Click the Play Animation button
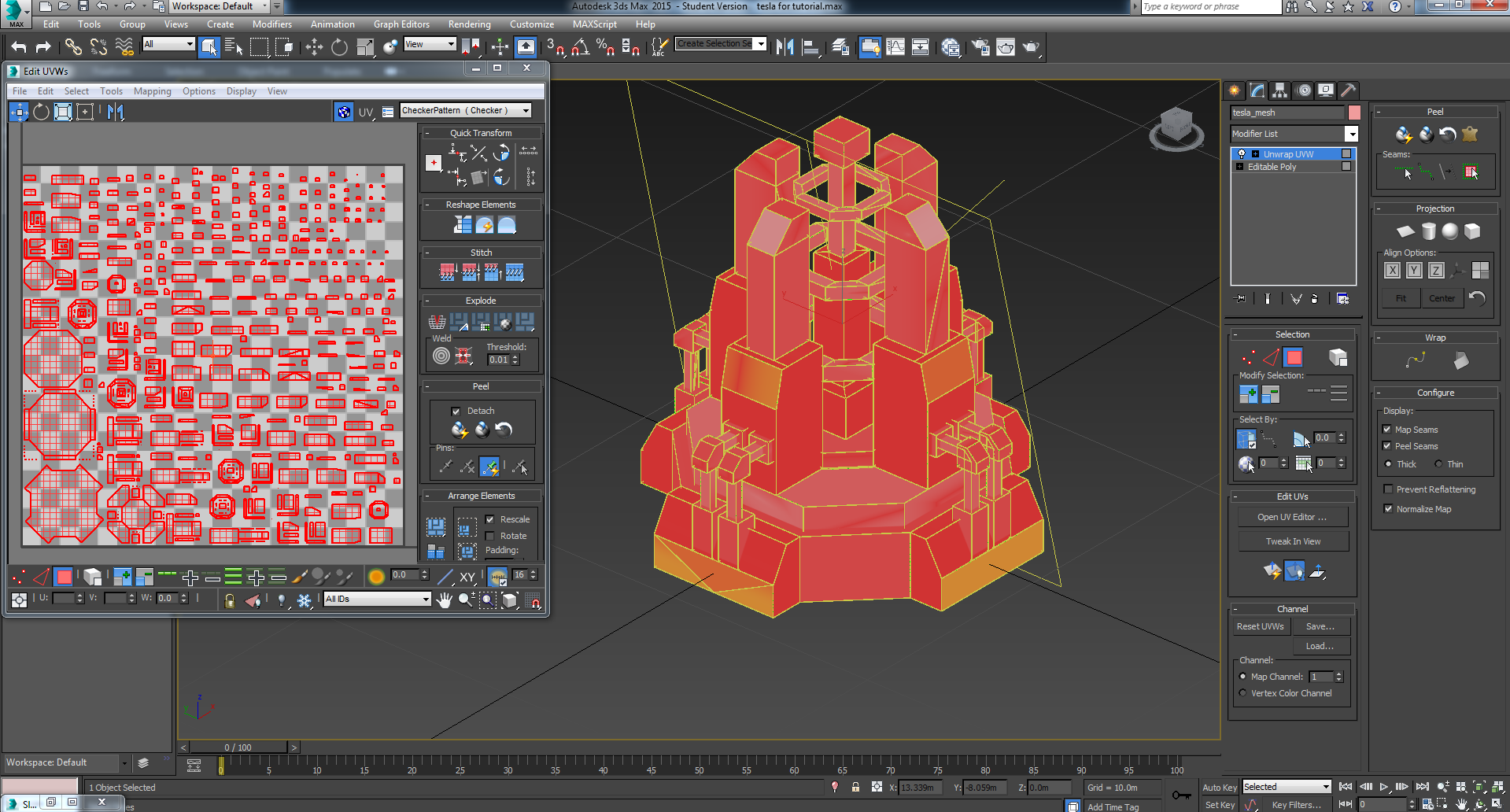1510x812 pixels. coord(1384,787)
